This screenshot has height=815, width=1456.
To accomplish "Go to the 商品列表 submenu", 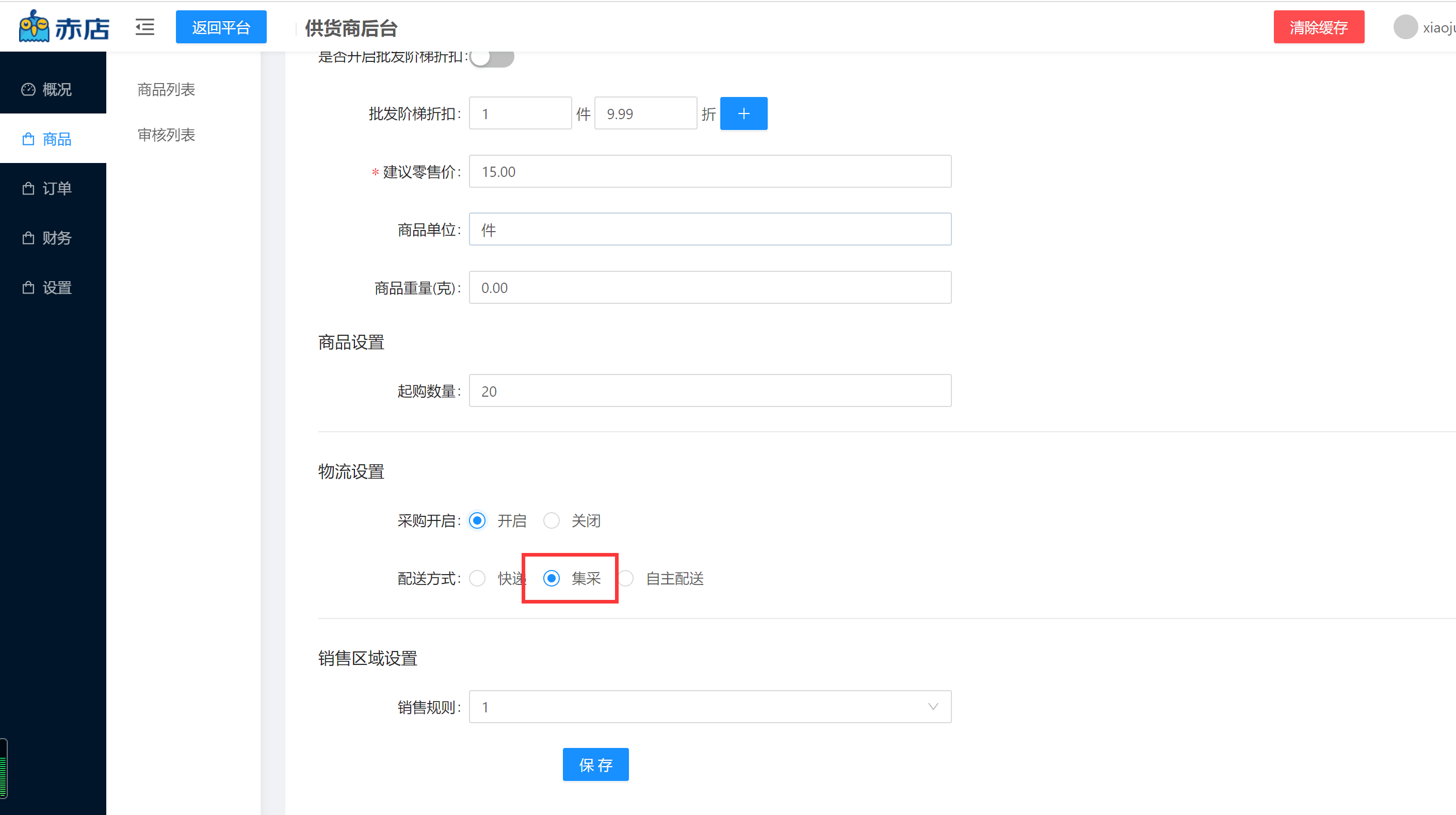I will (x=166, y=89).
